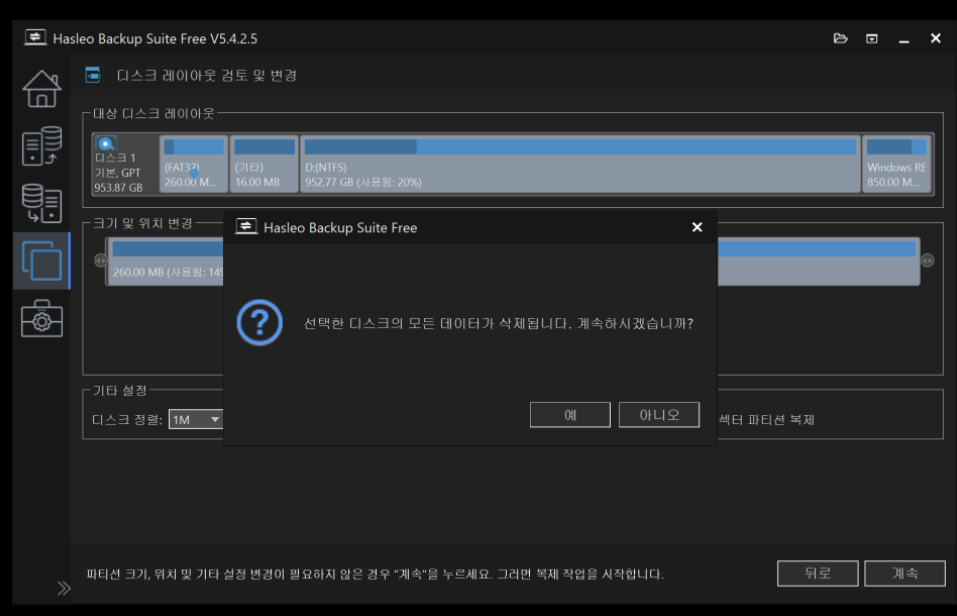Open the disk alignment 1M dropdown

(197, 420)
